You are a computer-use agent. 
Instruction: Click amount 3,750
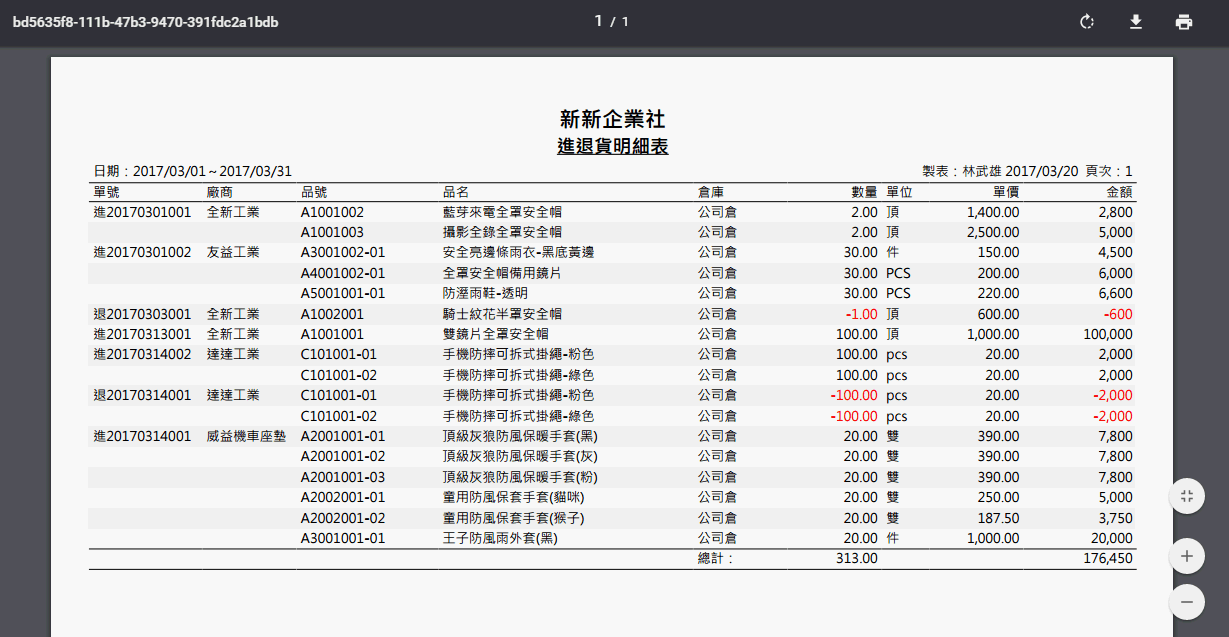1115,518
